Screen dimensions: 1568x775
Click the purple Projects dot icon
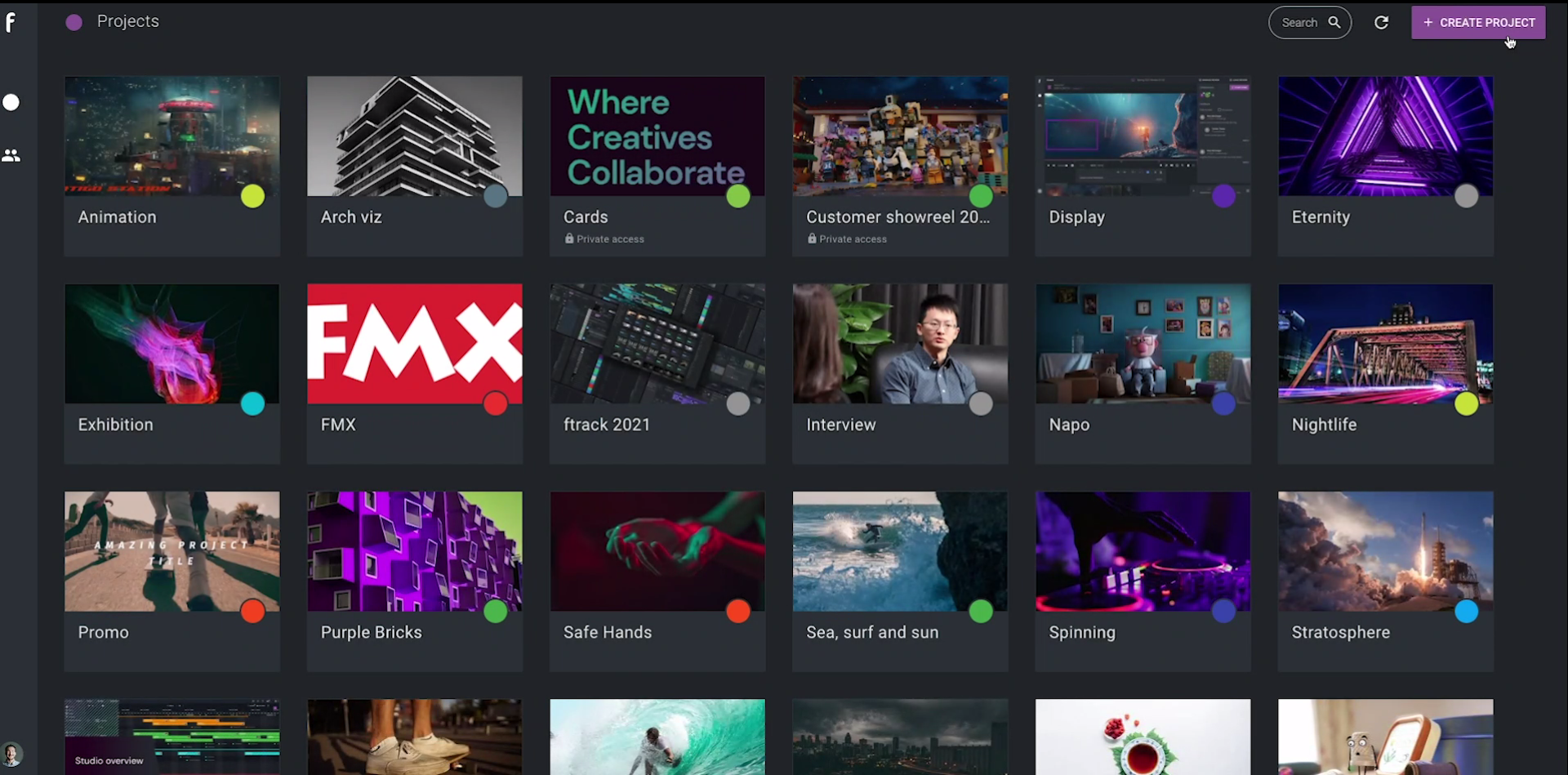coord(74,22)
